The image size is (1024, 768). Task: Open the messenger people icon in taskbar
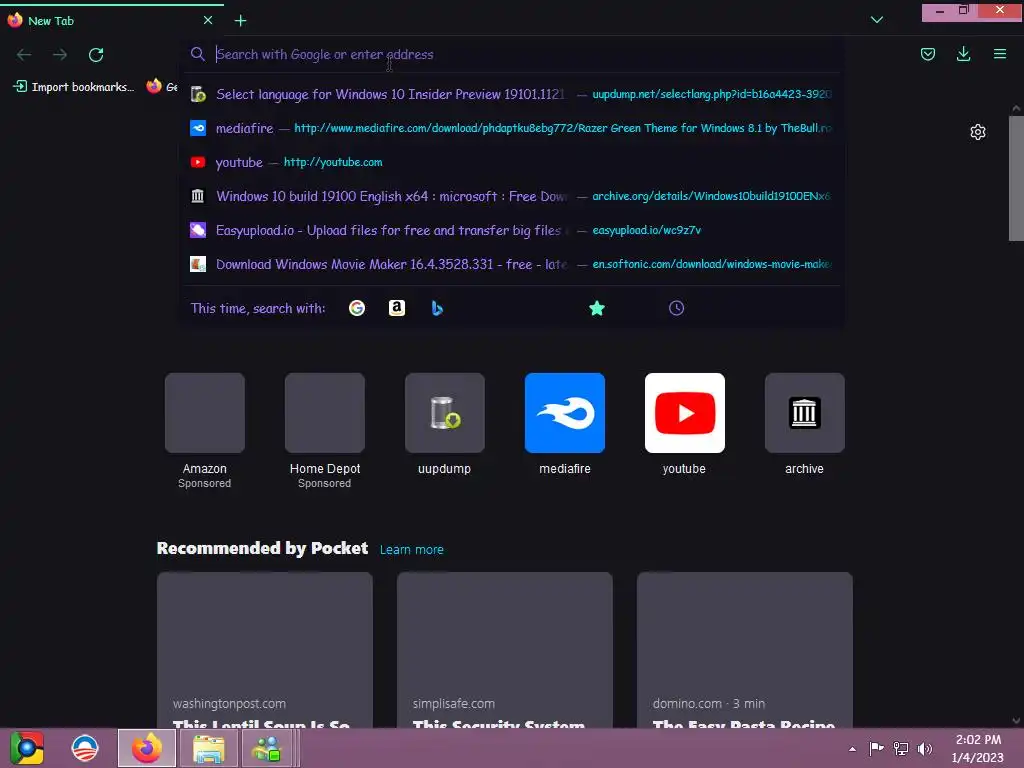pyautogui.click(x=266, y=748)
